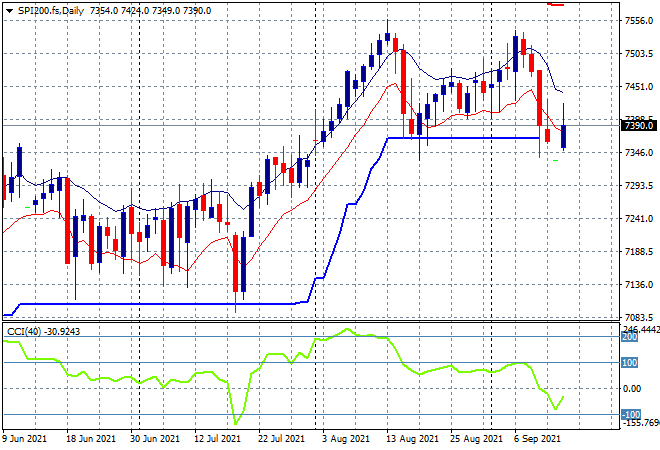Screen dimensions: 660x450
Task: Click the 7241.0 price axis label
Action: (x=639, y=218)
